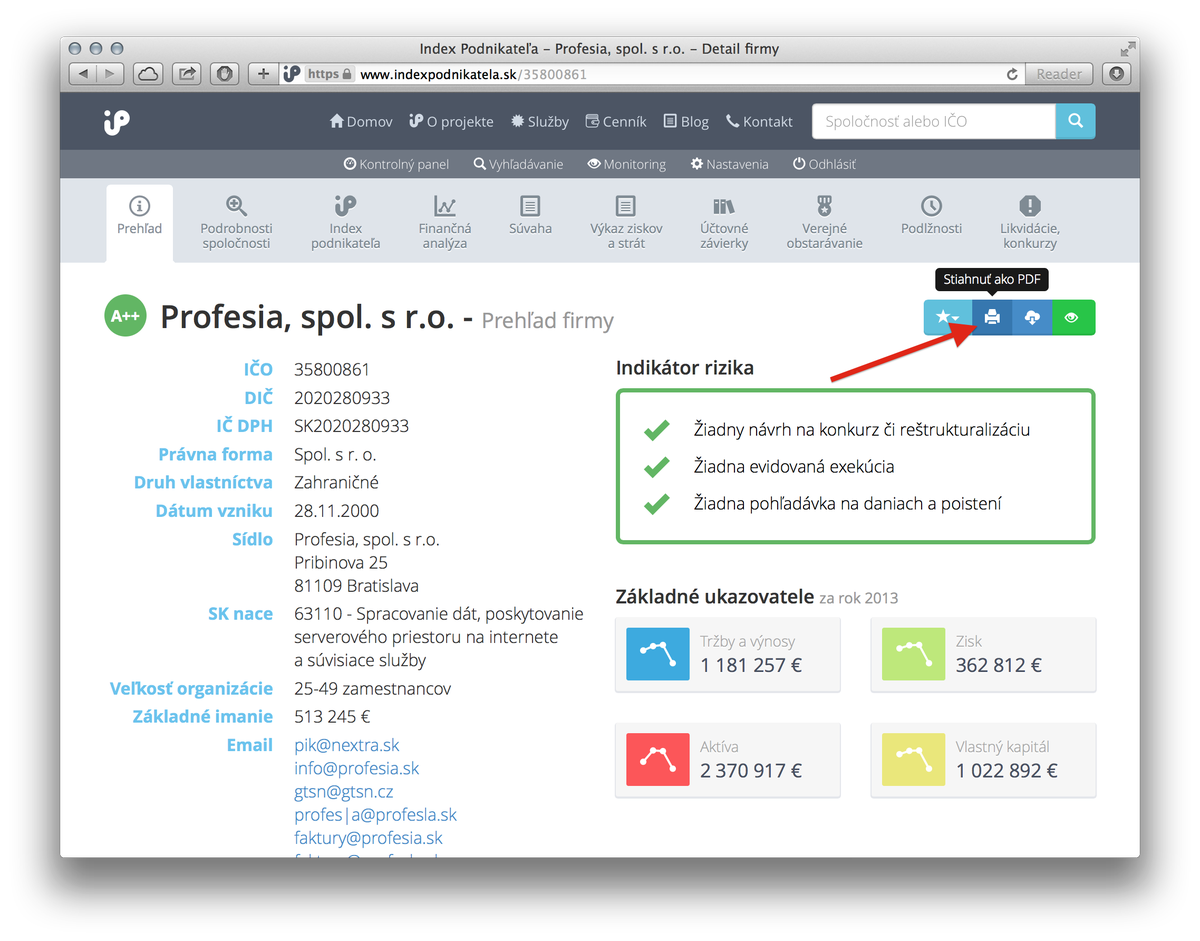Open Kontakt in the top menu
Image resolution: width=1200 pixels, height=941 pixels.
[x=759, y=121]
